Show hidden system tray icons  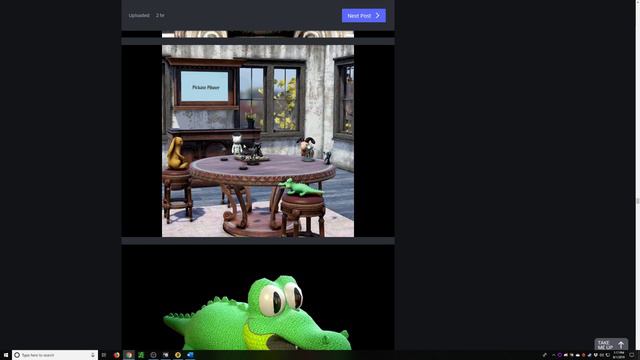coord(553,355)
